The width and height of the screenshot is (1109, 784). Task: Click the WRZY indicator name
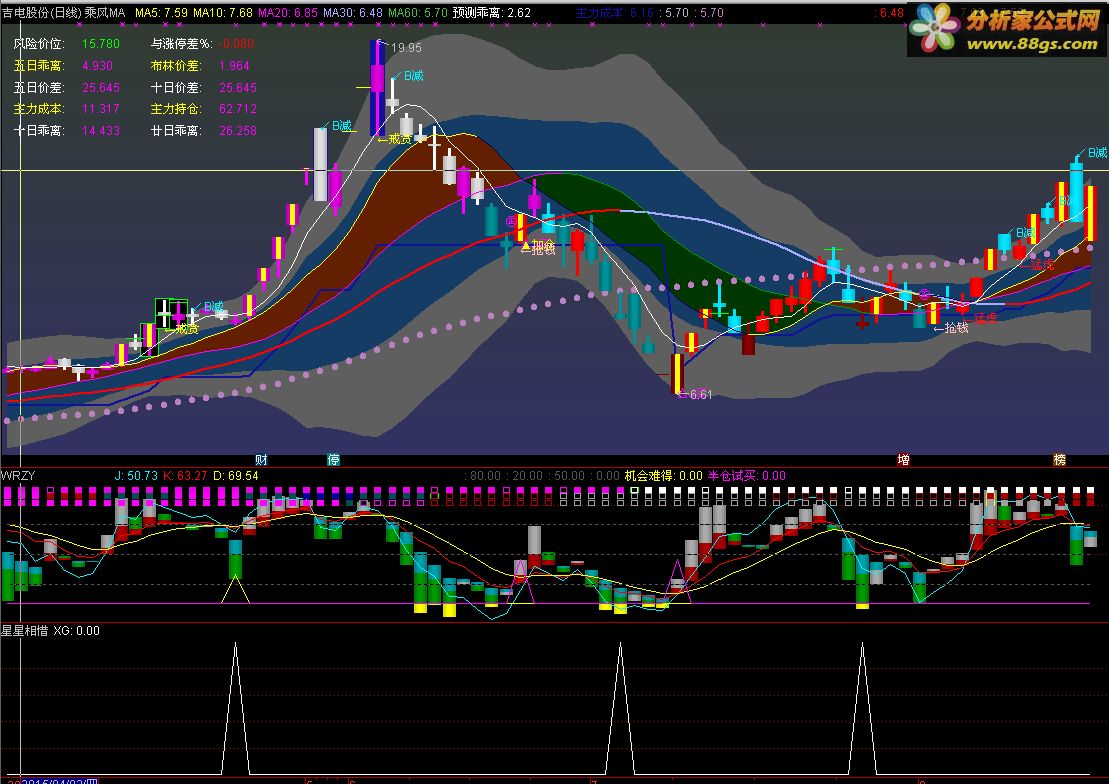click(18, 475)
